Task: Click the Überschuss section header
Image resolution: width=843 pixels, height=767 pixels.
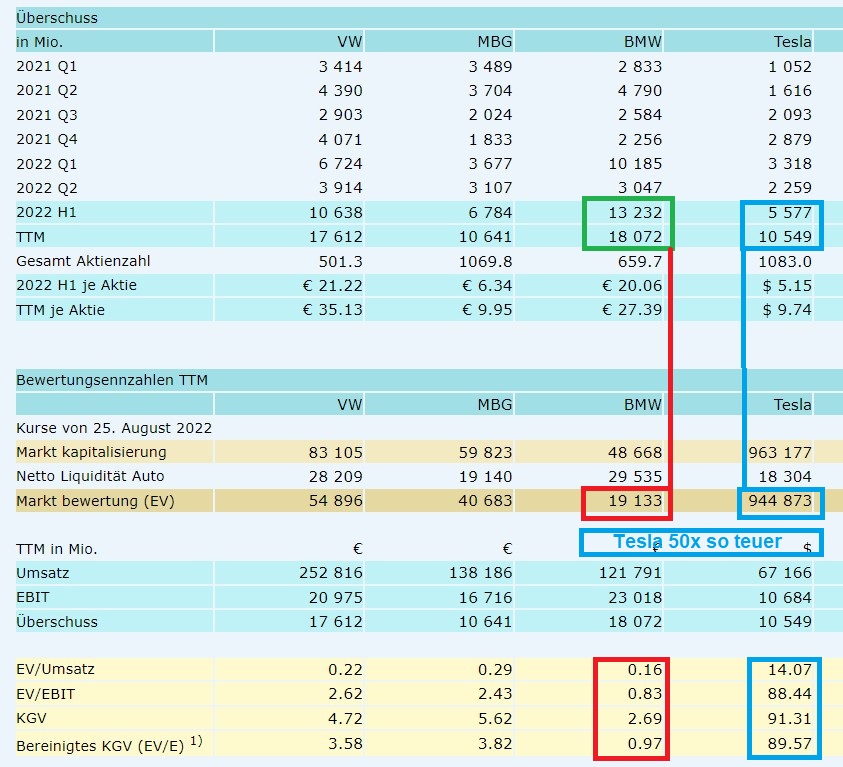Action: click(56, 18)
